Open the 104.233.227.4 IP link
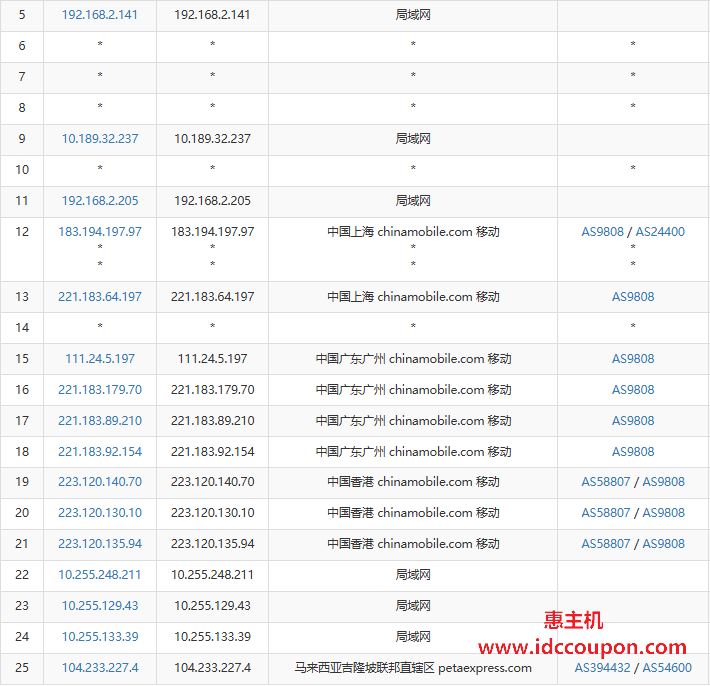The height and width of the screenshot is (686, 710). click(100, 668)
